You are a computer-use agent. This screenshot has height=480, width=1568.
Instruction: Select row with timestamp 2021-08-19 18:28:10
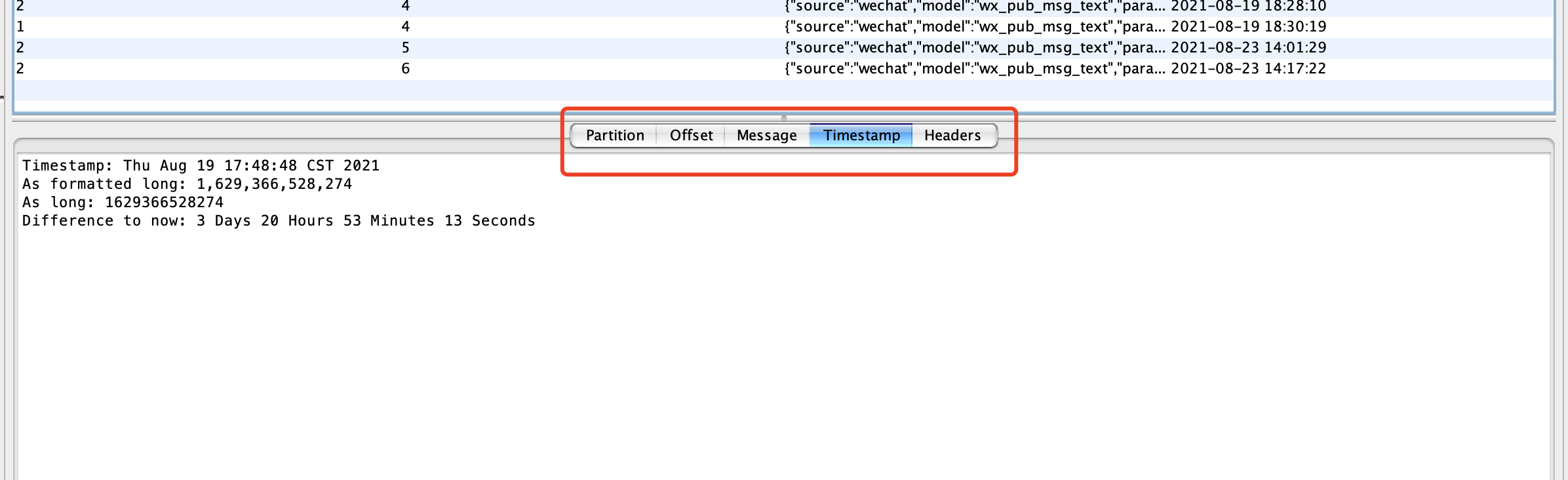tap(784, 7)
